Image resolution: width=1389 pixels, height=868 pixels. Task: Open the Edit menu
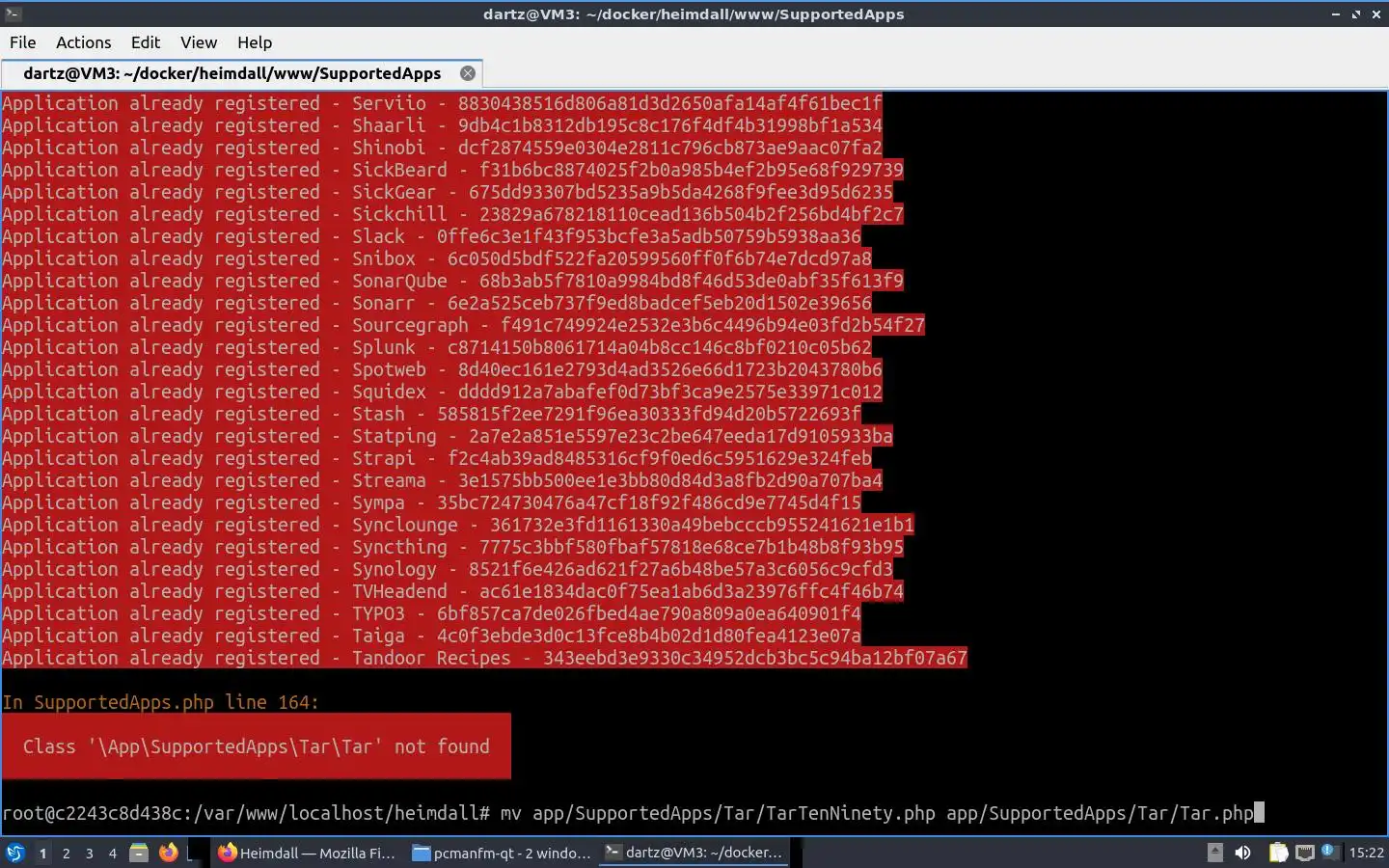[145, 42]
